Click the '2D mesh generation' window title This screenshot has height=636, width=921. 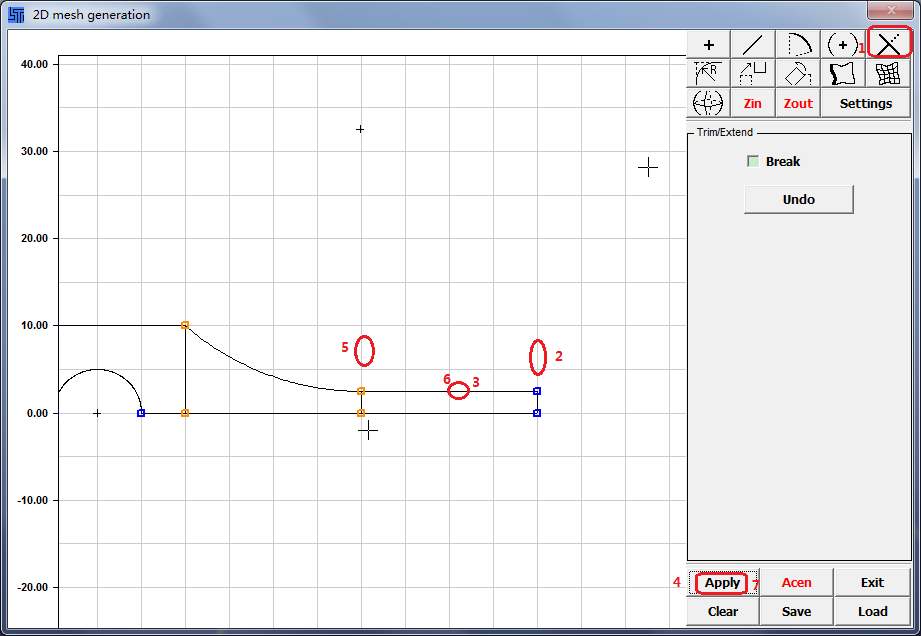[91, 15]
